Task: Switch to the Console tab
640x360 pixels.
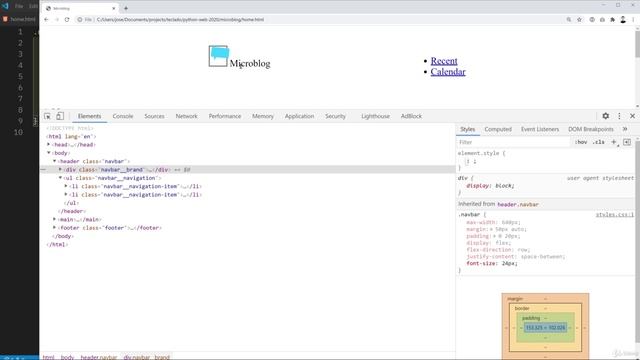Action: tap(123, 116)
